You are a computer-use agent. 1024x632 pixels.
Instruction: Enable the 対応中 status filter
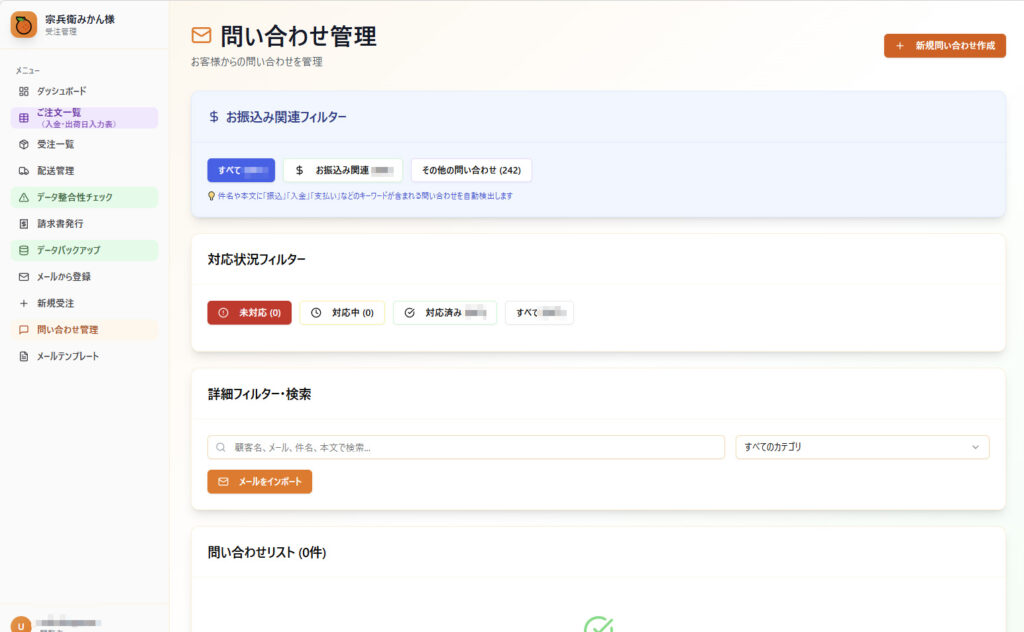pyautogui.click(x=342, y=312)
